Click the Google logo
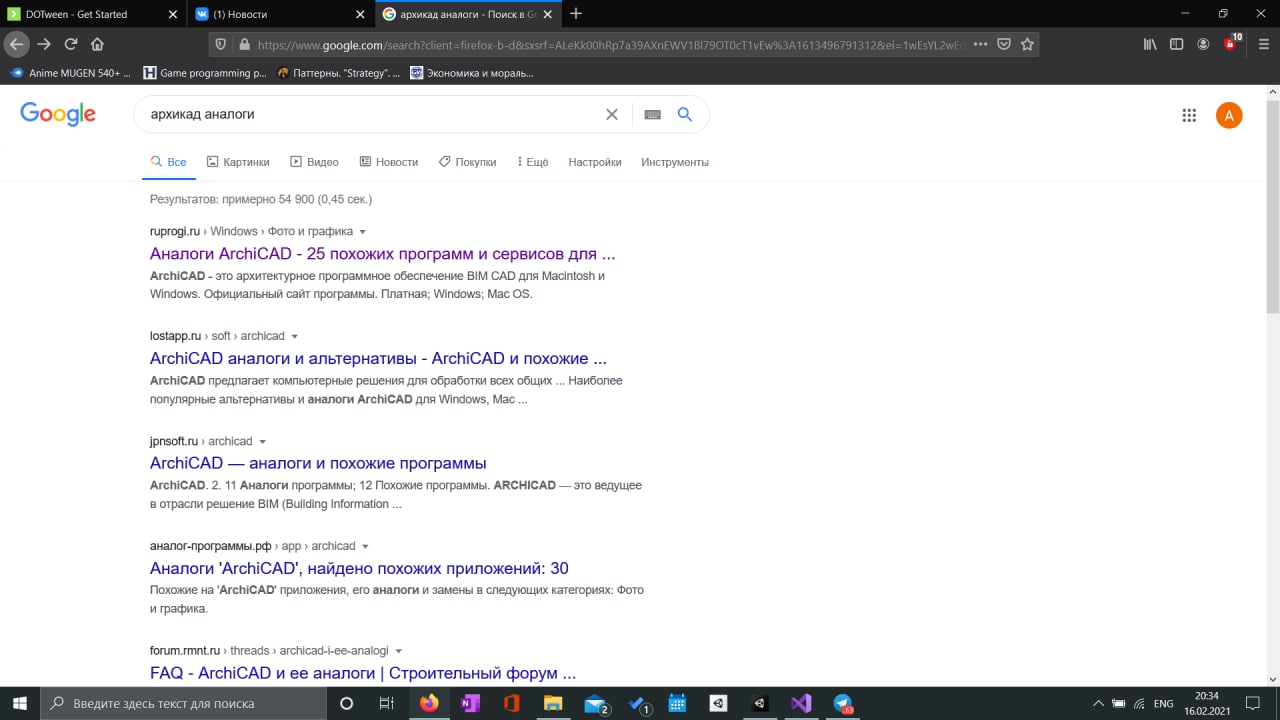 [58, 114]
